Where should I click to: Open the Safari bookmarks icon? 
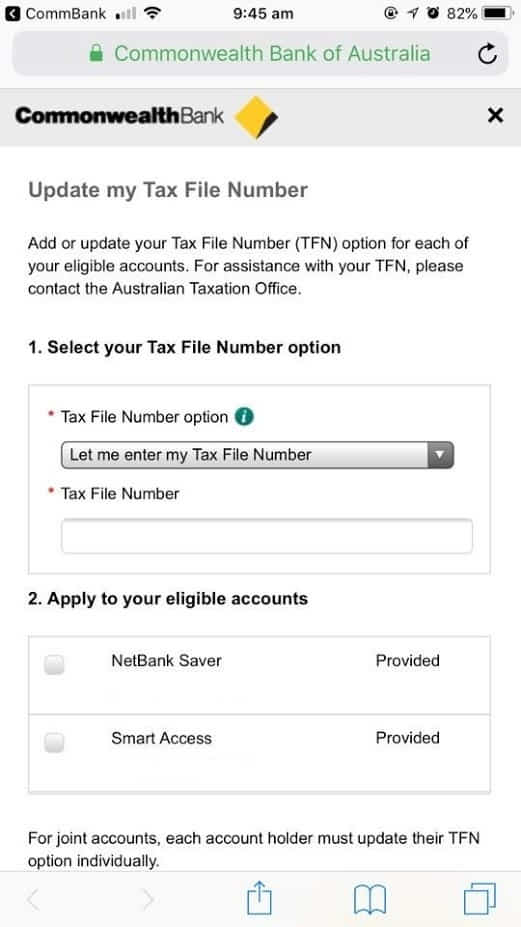pyautogui.click(x=370, y=900)
